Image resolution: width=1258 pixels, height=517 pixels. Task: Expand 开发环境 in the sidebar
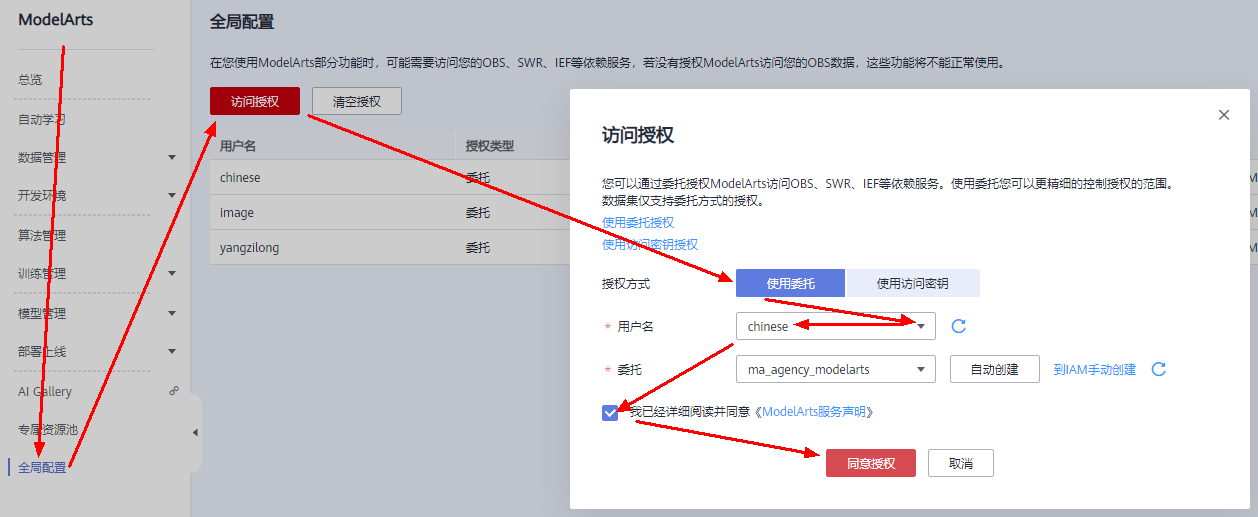[x=172, y=195]
